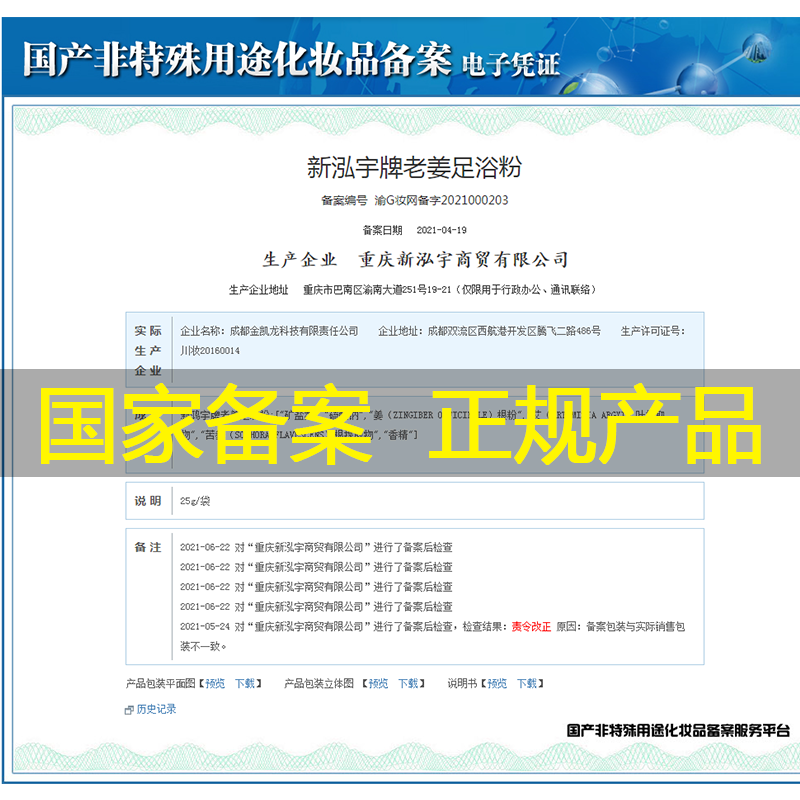
Task: Download the 产品包装平面图 file
Action: click(244, 684)
